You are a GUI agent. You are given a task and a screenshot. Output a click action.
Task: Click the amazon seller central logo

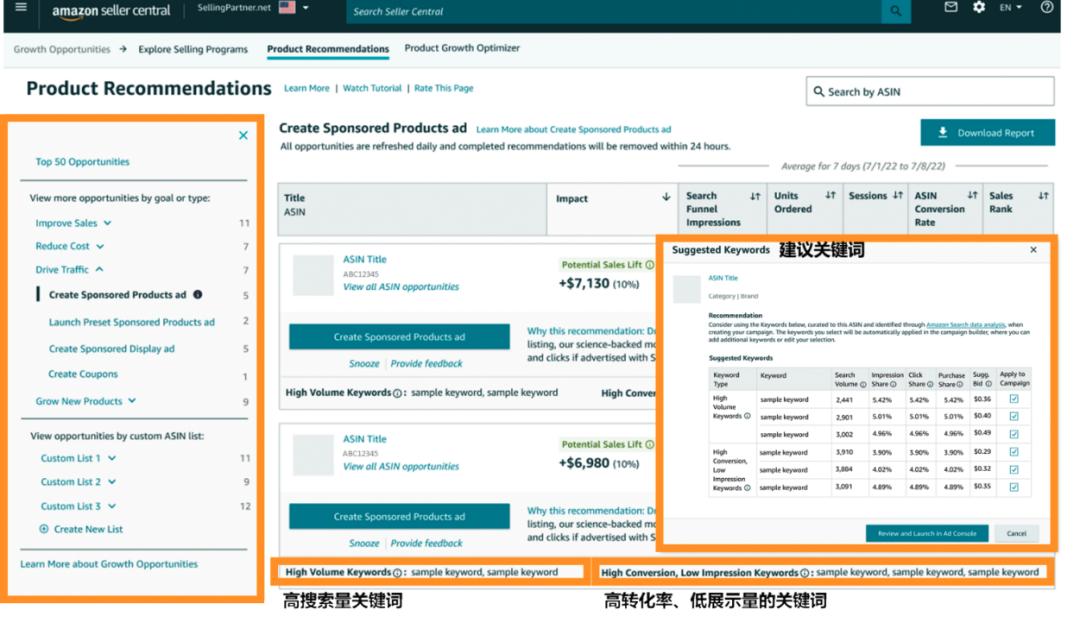(111, 11)
